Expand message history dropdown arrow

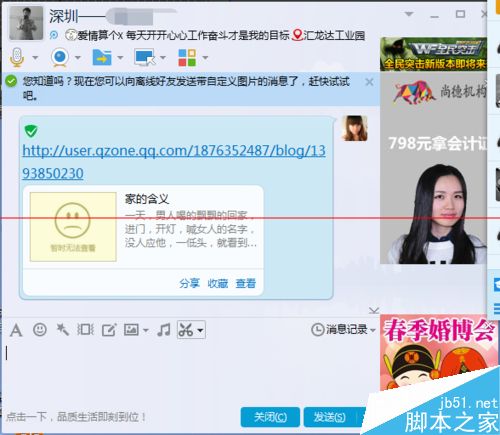pyautogui.click(x=373, y=330)
